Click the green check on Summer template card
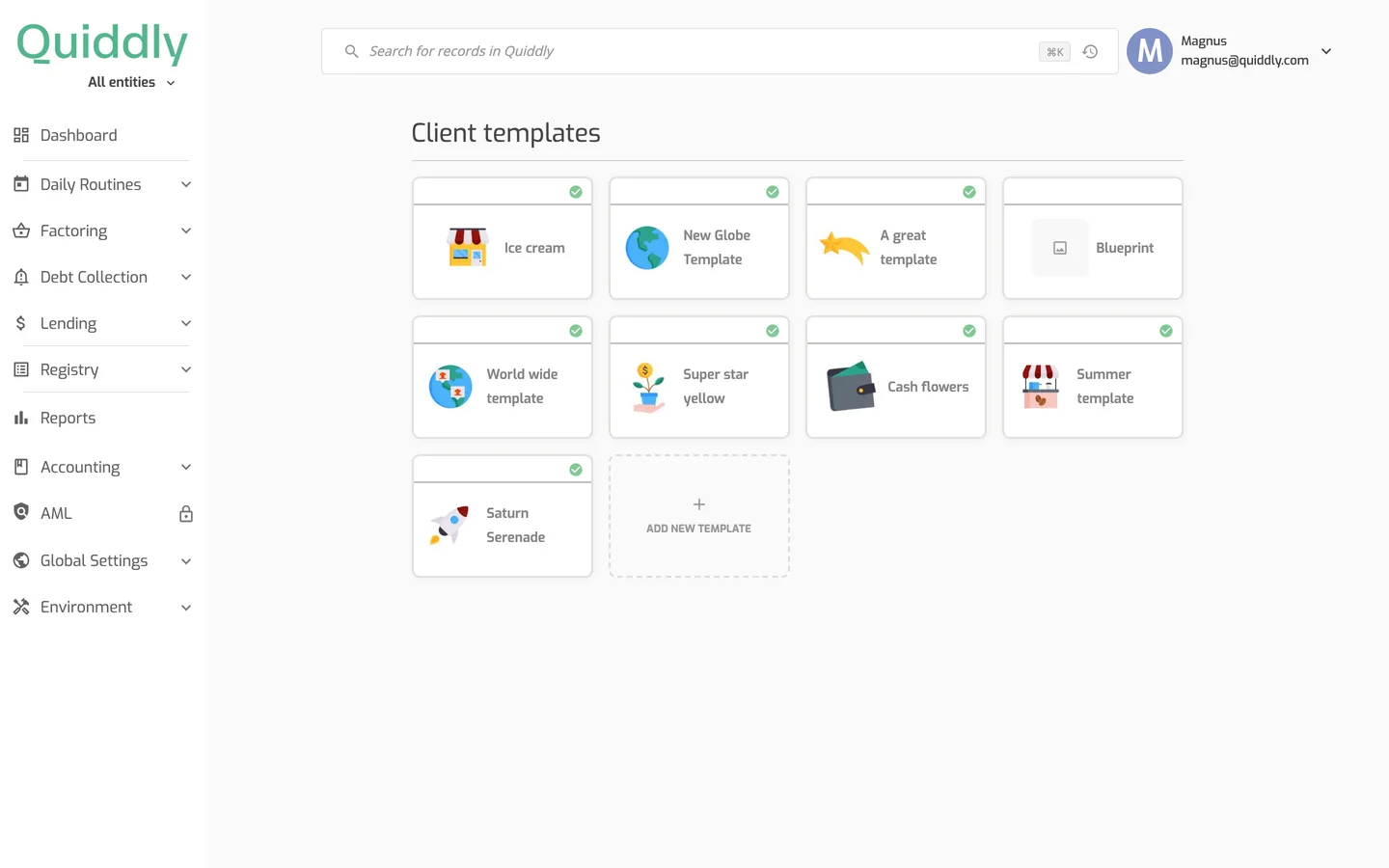 click(x=1166, y=331)
